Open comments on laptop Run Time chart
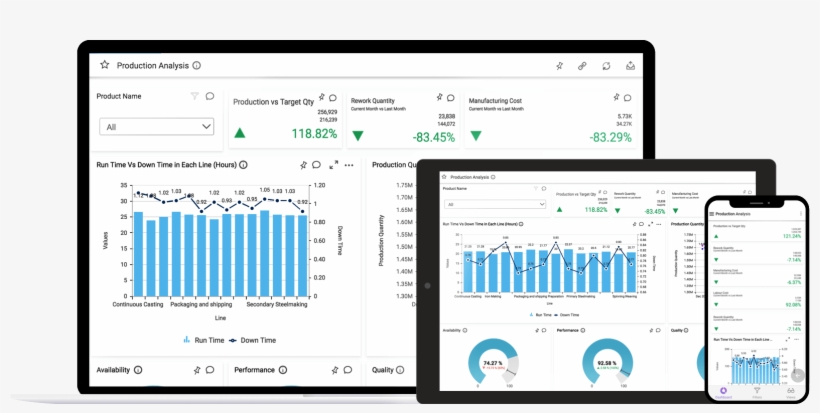820x413 pixels. 316,165
